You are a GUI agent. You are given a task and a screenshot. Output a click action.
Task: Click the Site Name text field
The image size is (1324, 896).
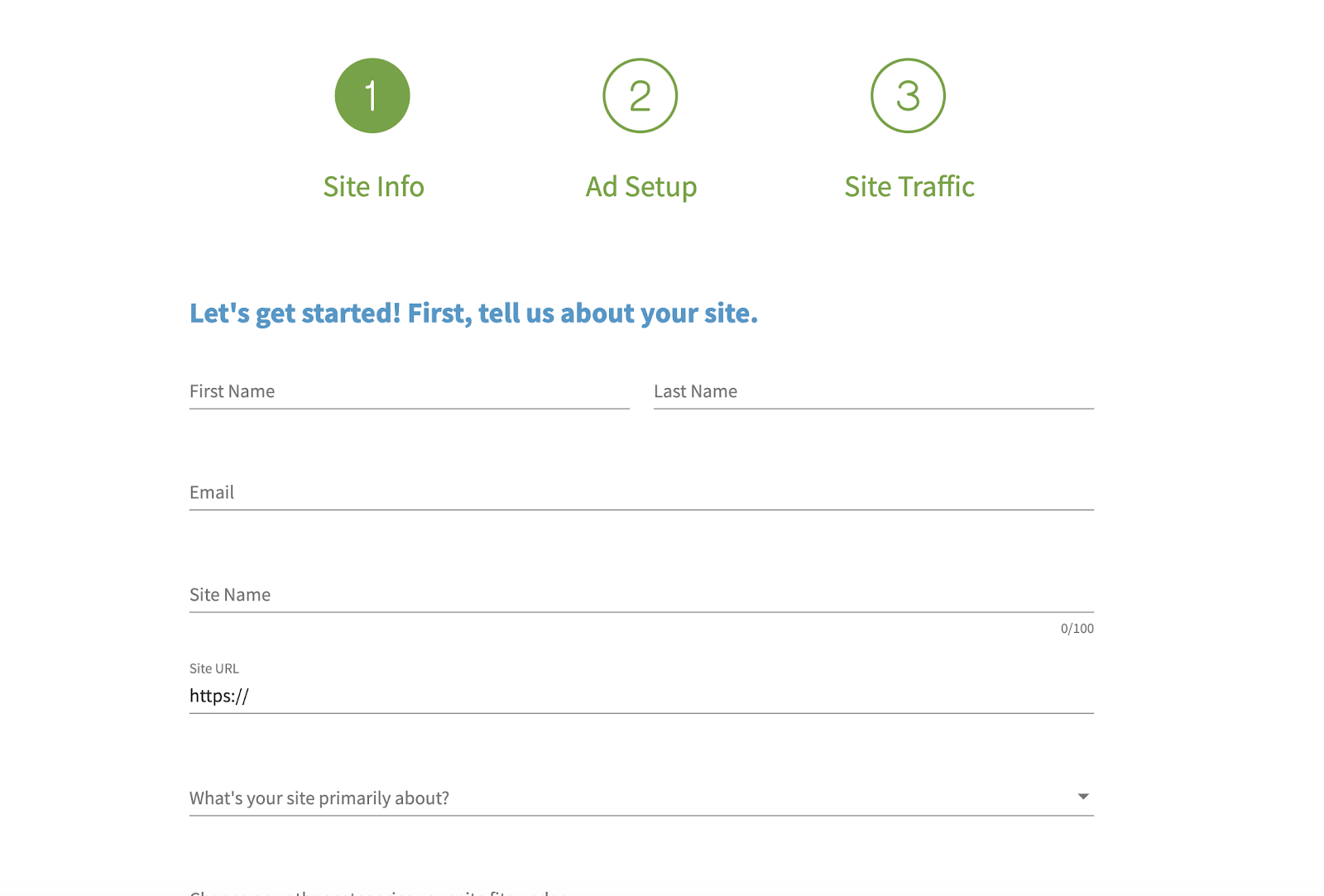coord(641,594)
